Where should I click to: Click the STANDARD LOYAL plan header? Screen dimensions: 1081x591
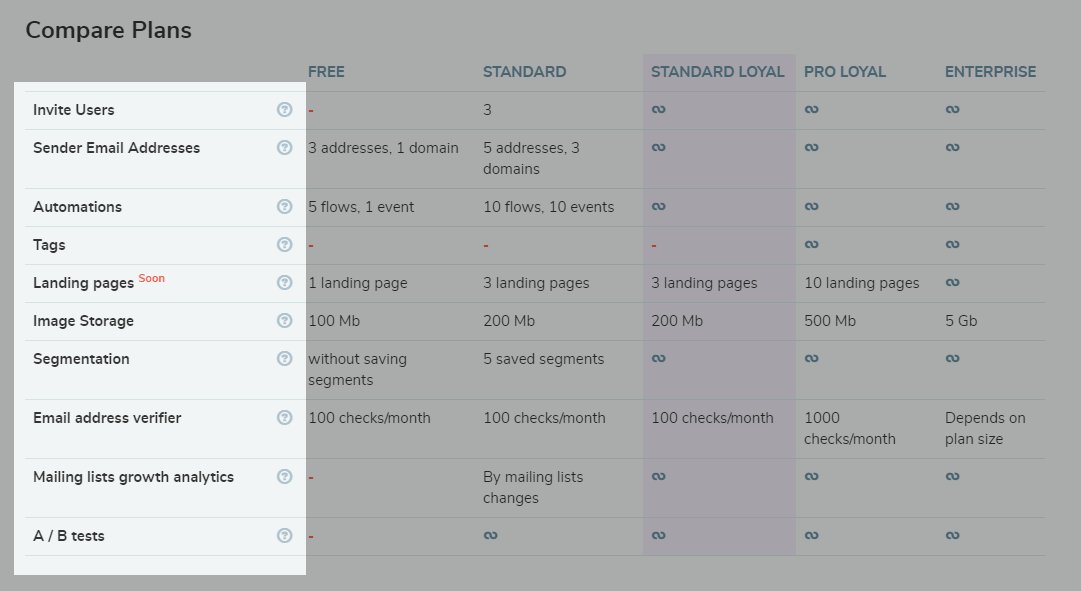point(718,72)
